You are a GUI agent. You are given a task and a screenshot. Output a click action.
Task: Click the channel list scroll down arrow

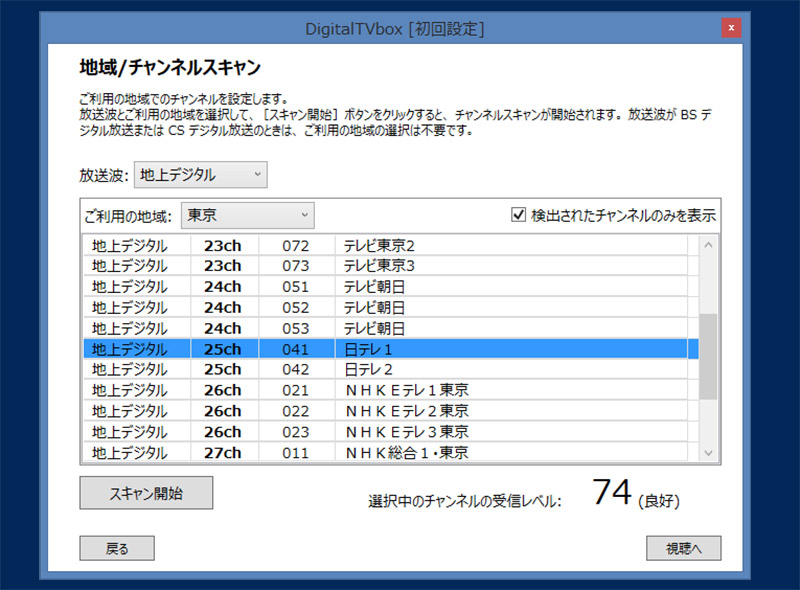coord(709,453)
